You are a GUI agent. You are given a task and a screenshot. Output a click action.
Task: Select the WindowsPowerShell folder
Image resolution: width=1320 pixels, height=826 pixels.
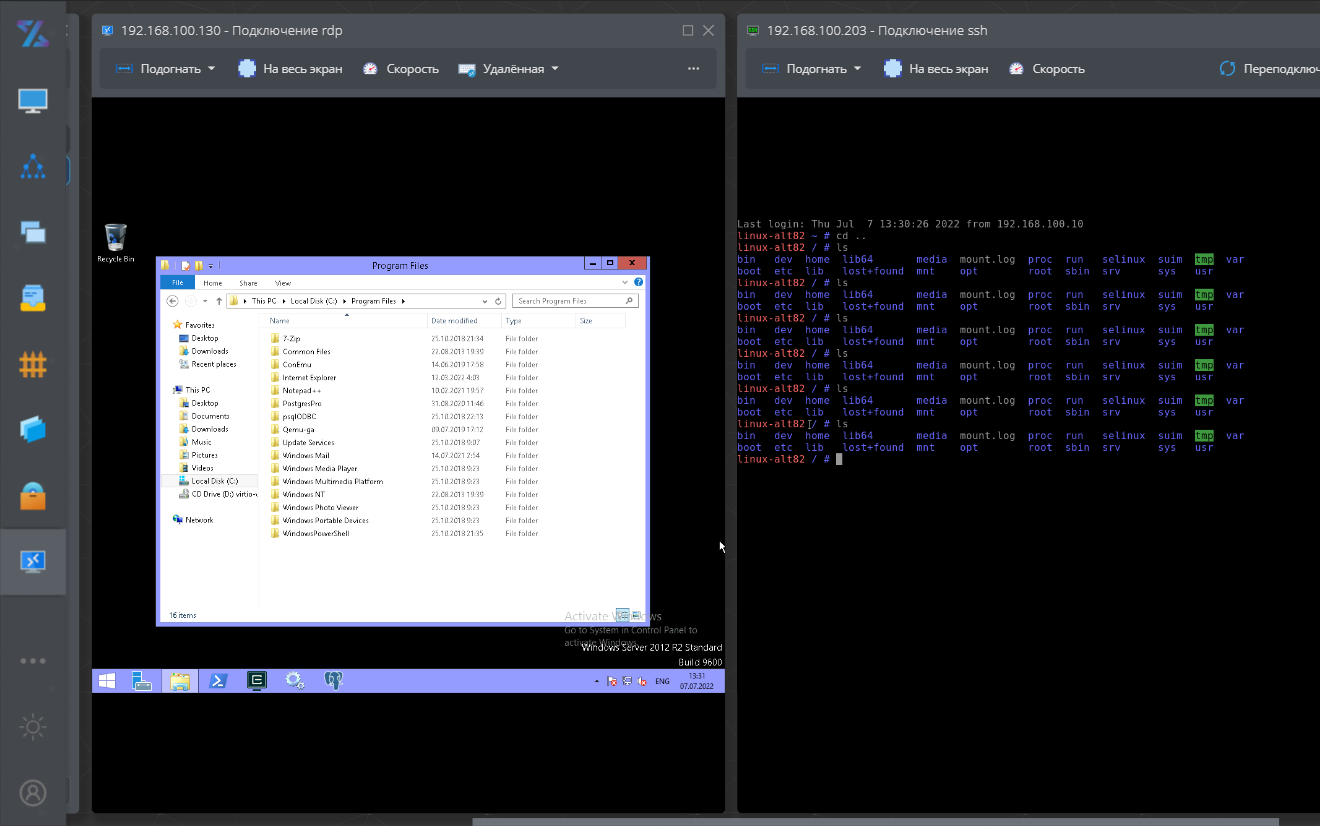(x=309, y=533)
